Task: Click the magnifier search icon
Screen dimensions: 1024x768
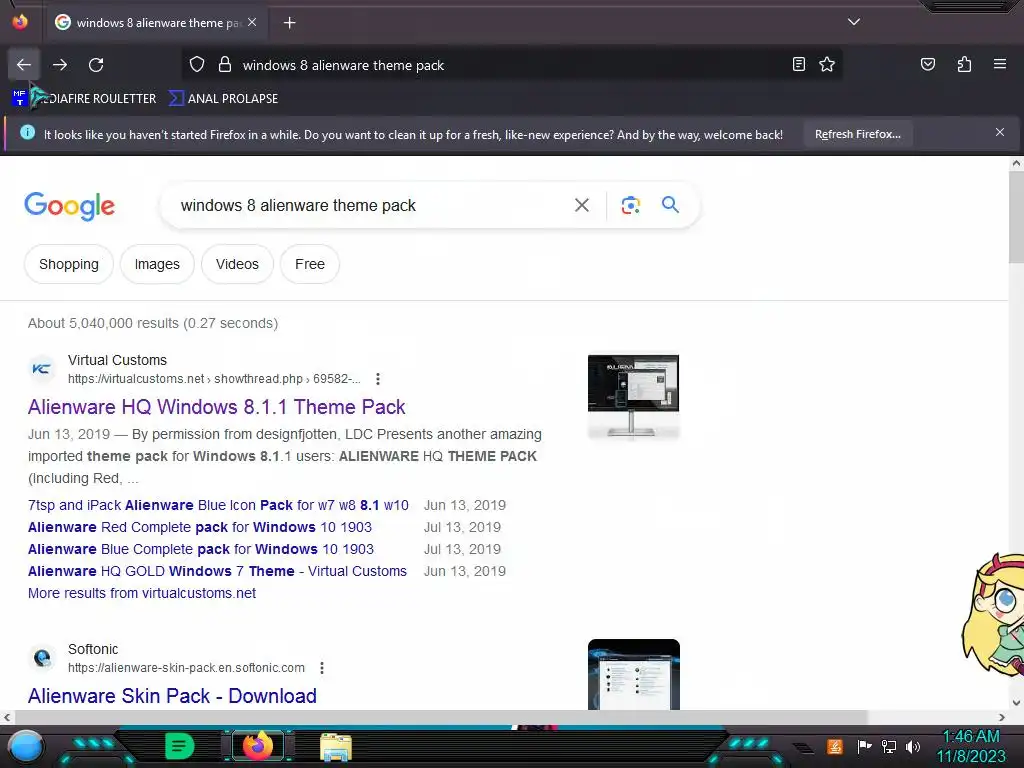Action: coord(670,204)
